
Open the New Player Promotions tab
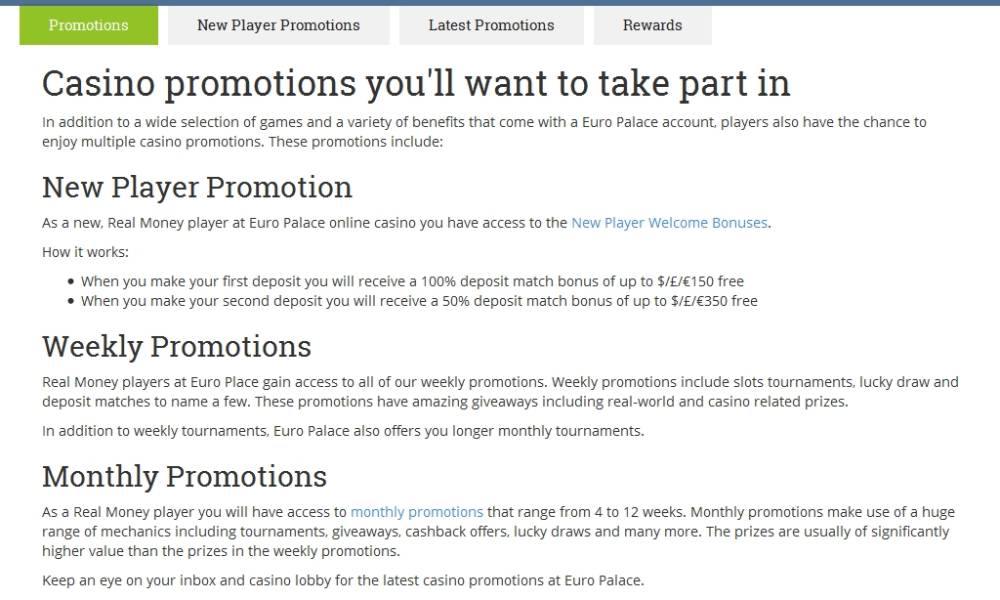tap(279, 26)
